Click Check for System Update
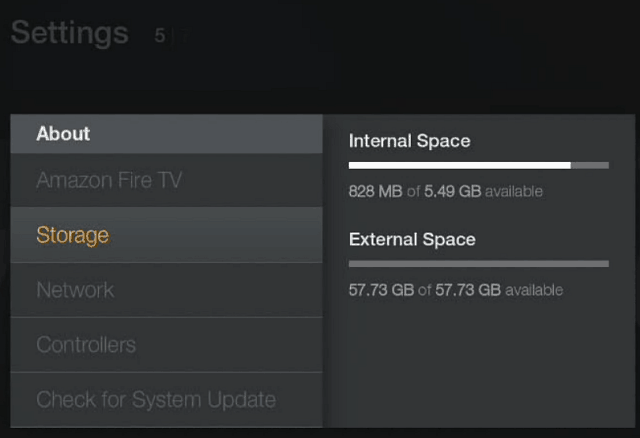 [x=167, y=400]
